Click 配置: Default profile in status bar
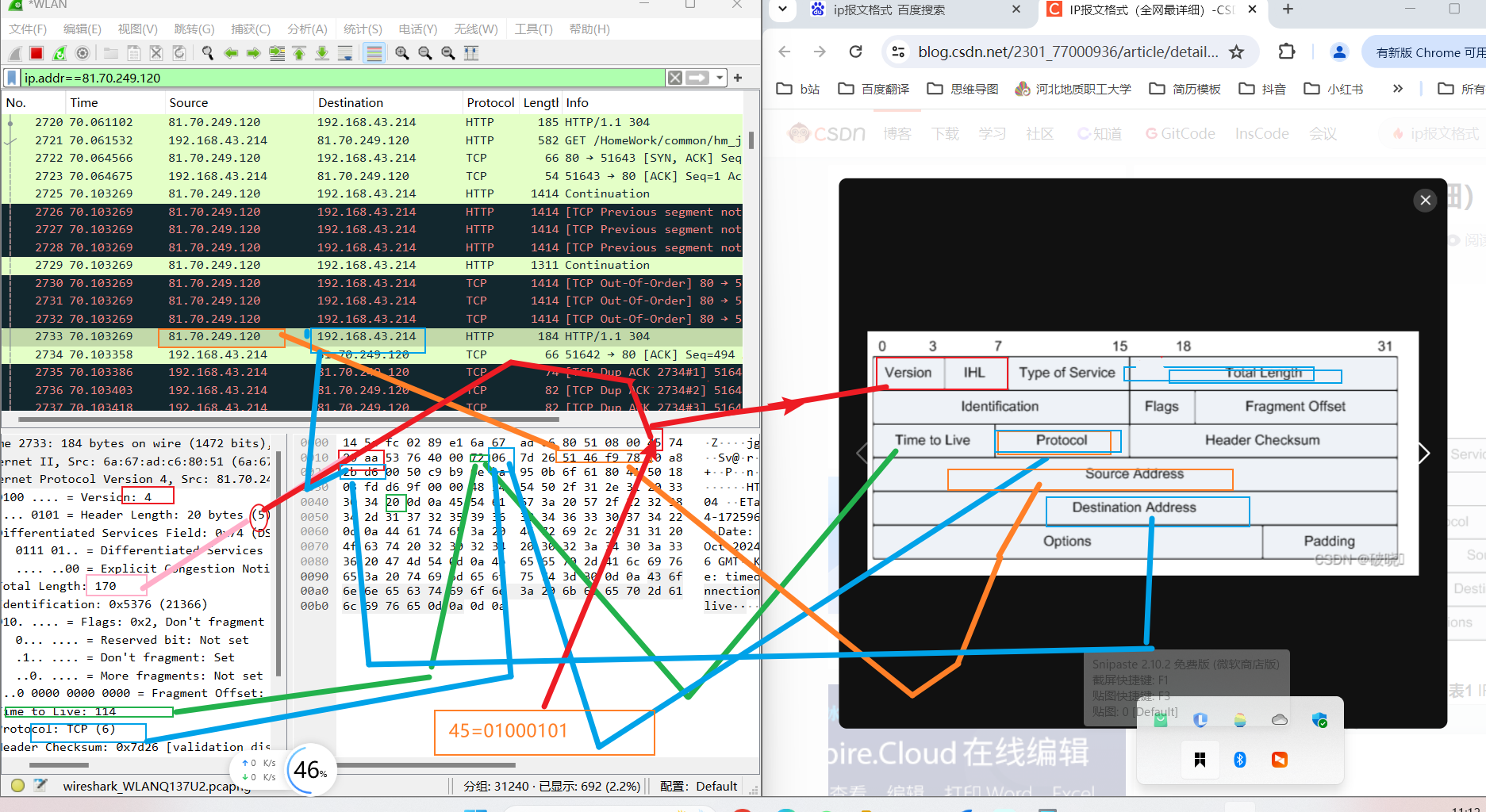This screenshot has width=1486, height=812. pyautogui.click(x=698, y=786)
